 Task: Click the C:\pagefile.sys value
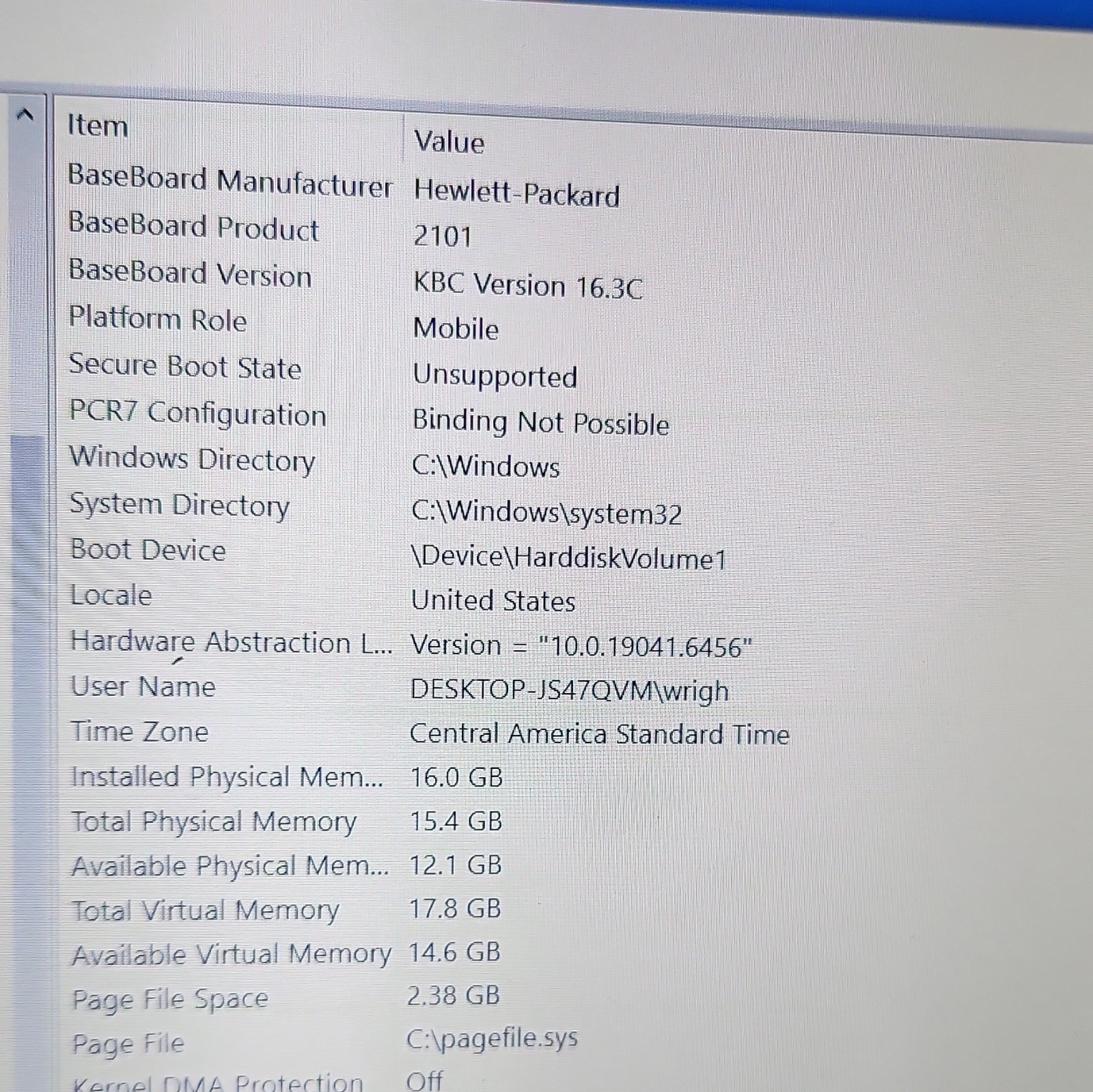[x=492, y=1039]
